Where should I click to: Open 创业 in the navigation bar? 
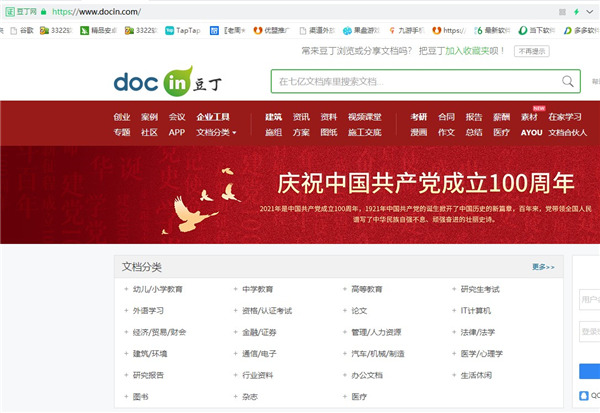122,117
